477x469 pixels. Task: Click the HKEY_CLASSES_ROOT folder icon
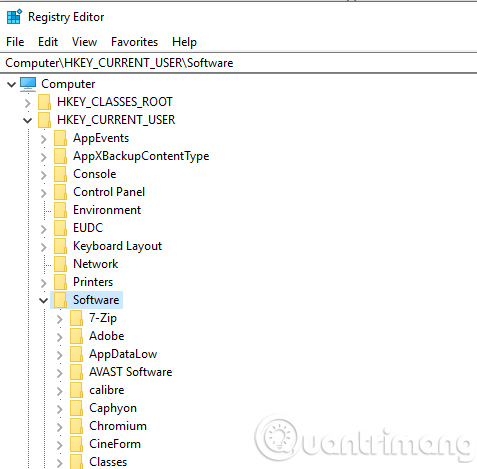coord(44,102)
